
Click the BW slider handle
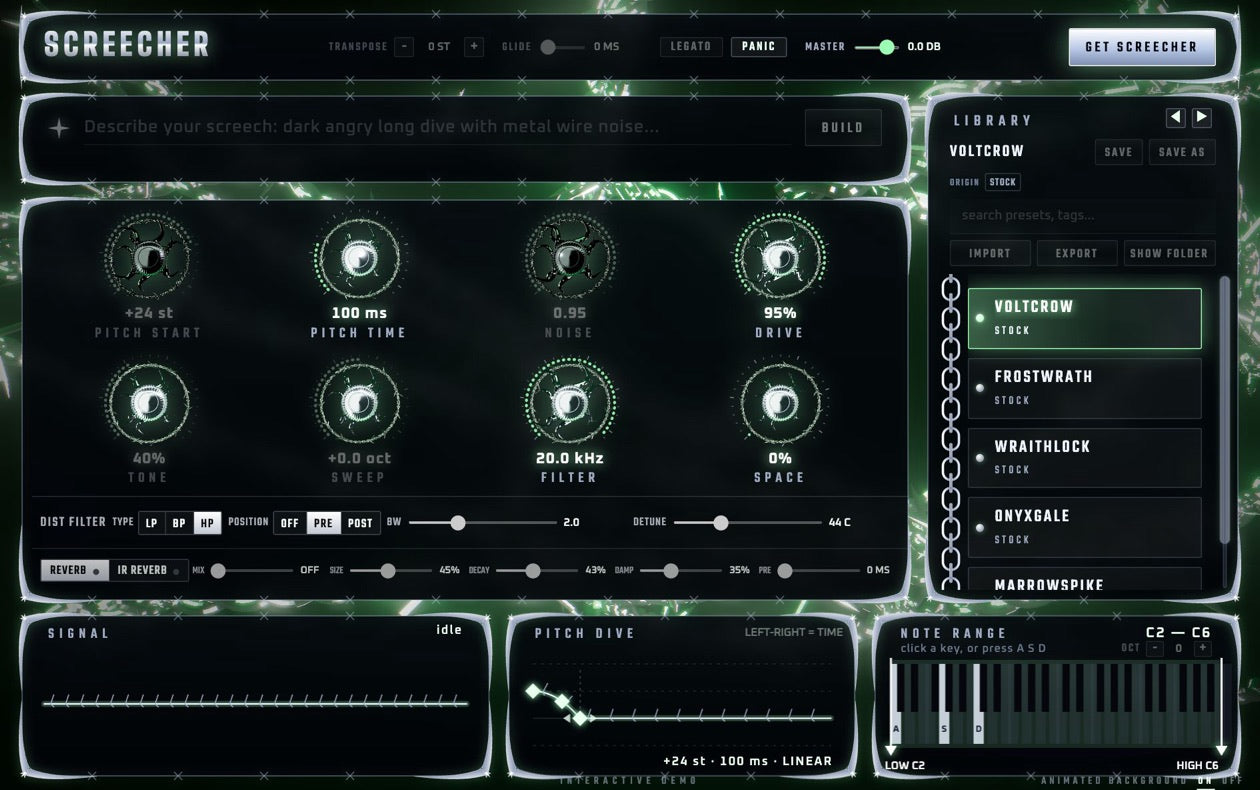click(458, 522)
